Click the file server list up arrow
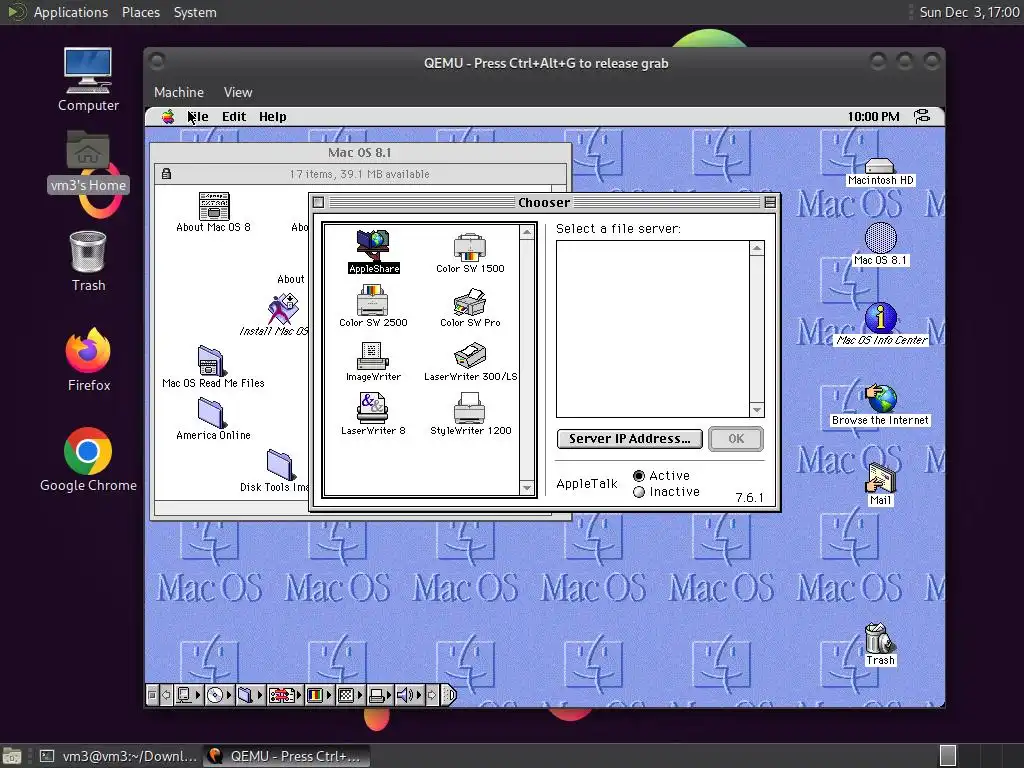Screen dimensions: 1024x768 pyautogui.click(x=756, y=248)
